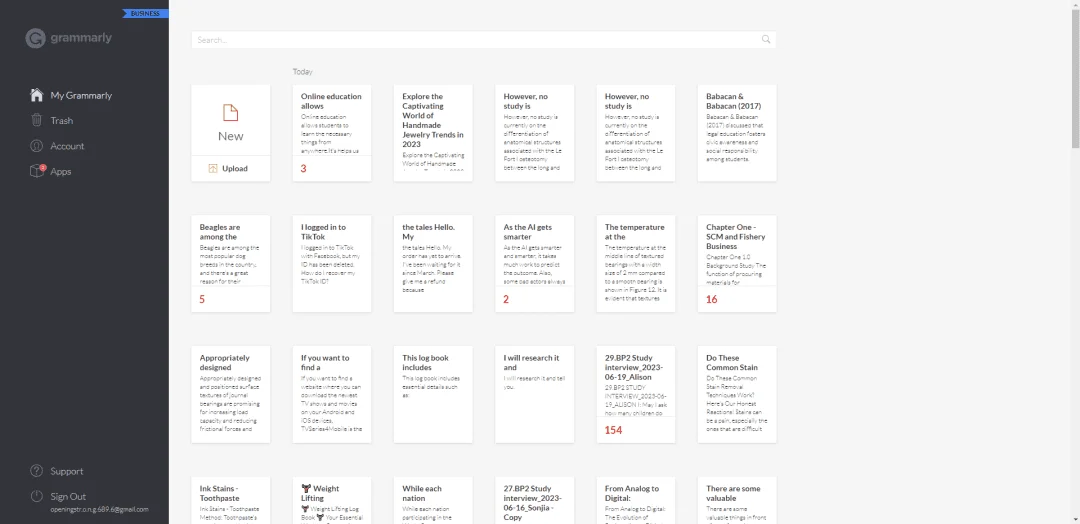Open the 'The temperature at the' document
This screenshot has height=524, width=1080.
[636, 264]
